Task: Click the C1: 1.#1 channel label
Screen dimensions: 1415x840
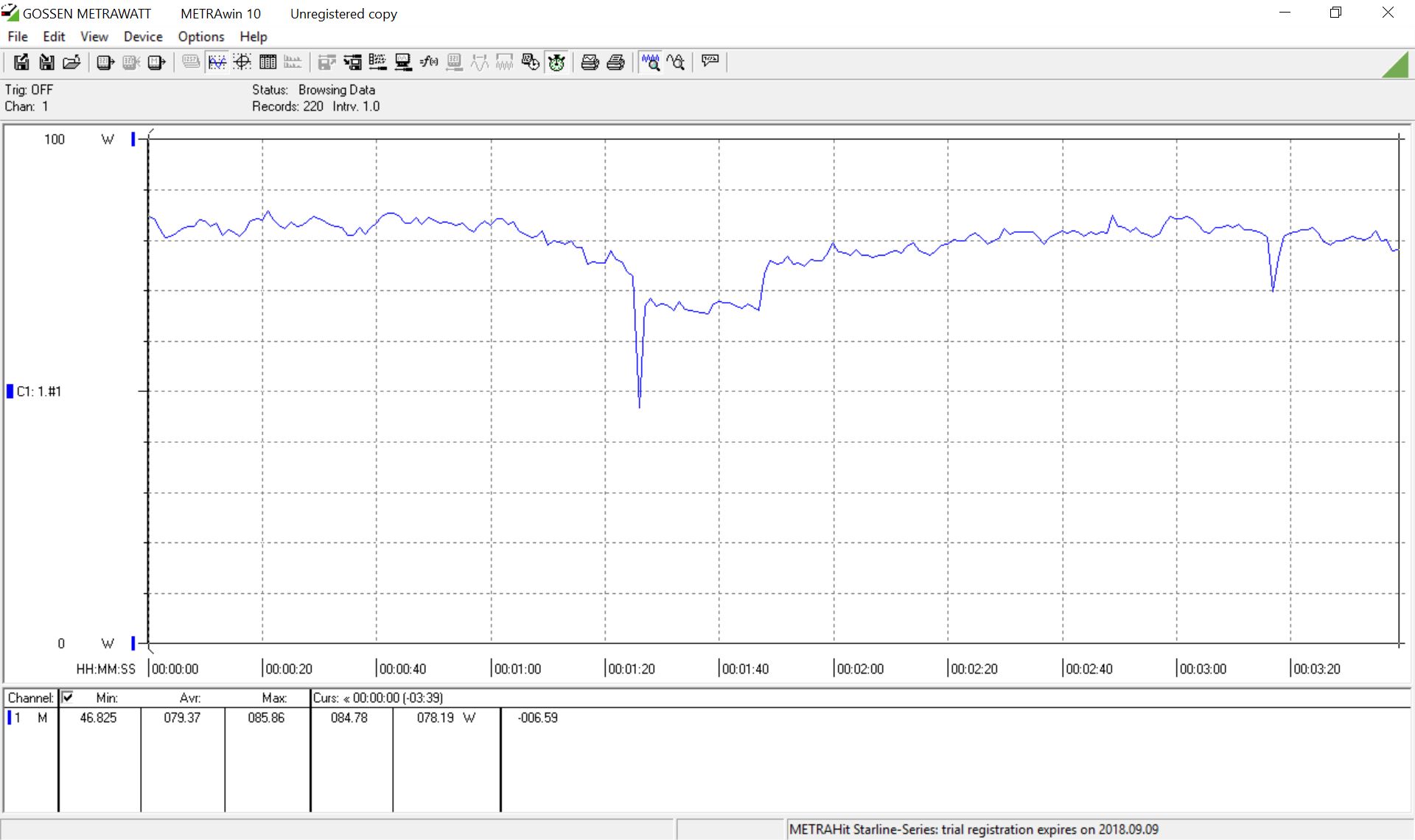Action: click(38, 391)
